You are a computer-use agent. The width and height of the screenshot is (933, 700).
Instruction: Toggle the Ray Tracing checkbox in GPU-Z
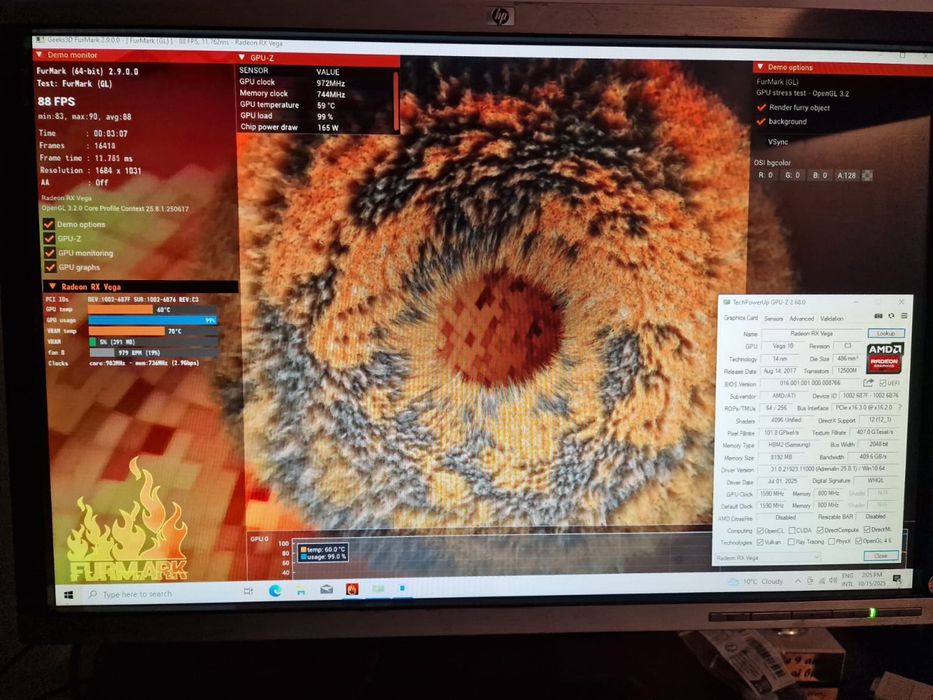pos(791,542)
